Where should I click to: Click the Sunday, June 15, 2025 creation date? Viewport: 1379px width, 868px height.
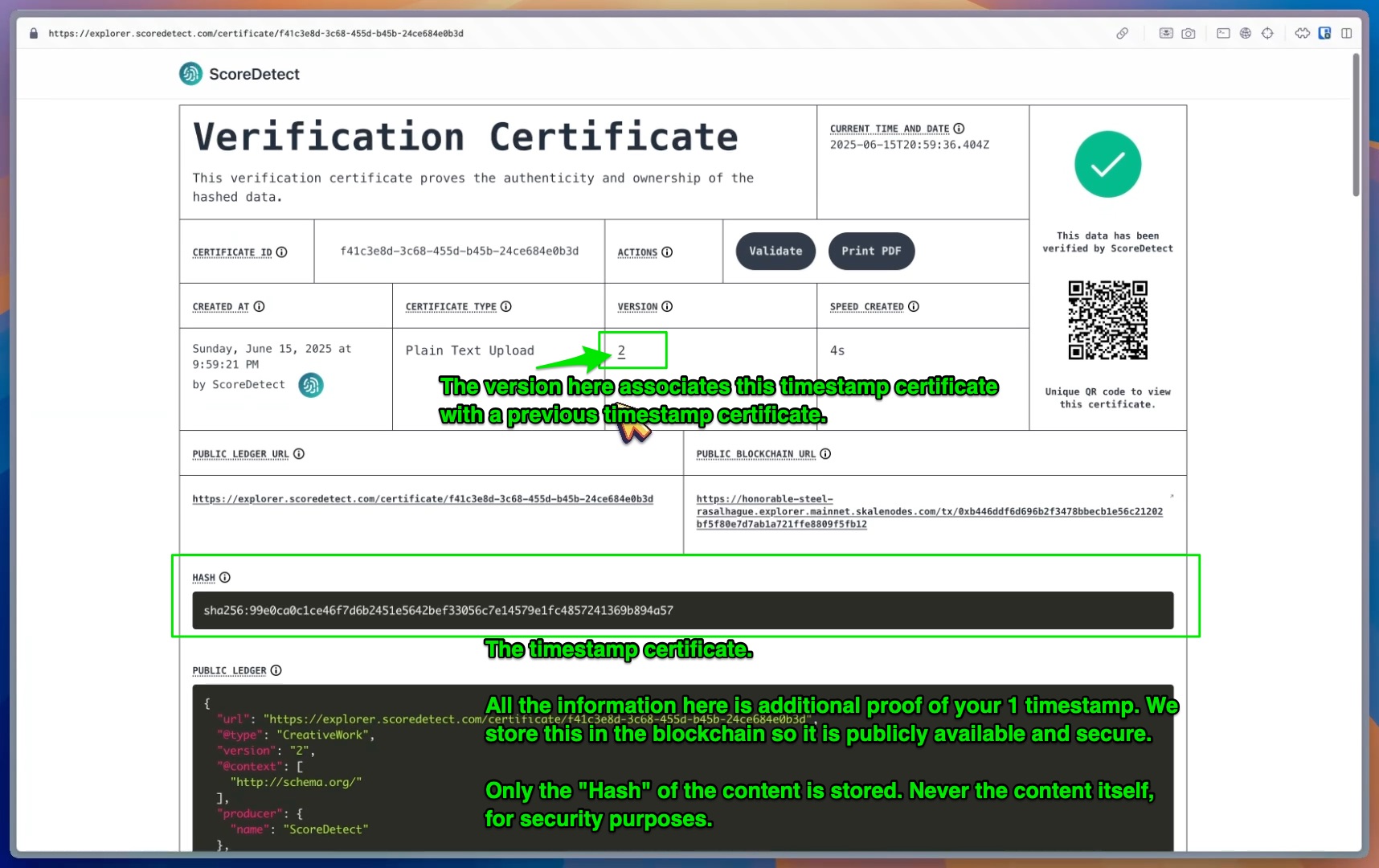[x=272, y=356]
